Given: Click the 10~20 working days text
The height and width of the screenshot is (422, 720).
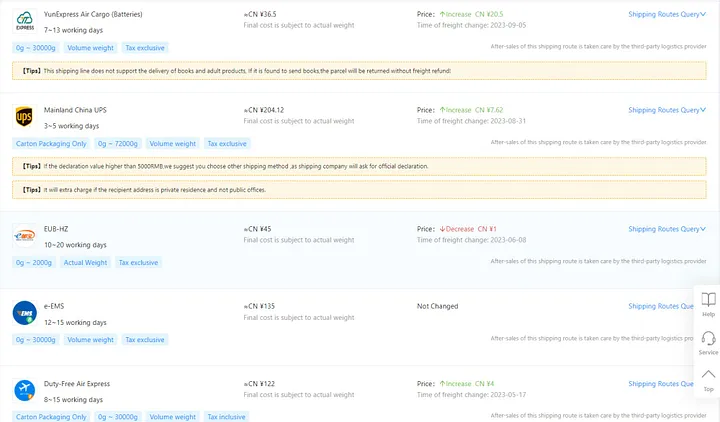Looking at the screenshot, I should tap(75, 245).
